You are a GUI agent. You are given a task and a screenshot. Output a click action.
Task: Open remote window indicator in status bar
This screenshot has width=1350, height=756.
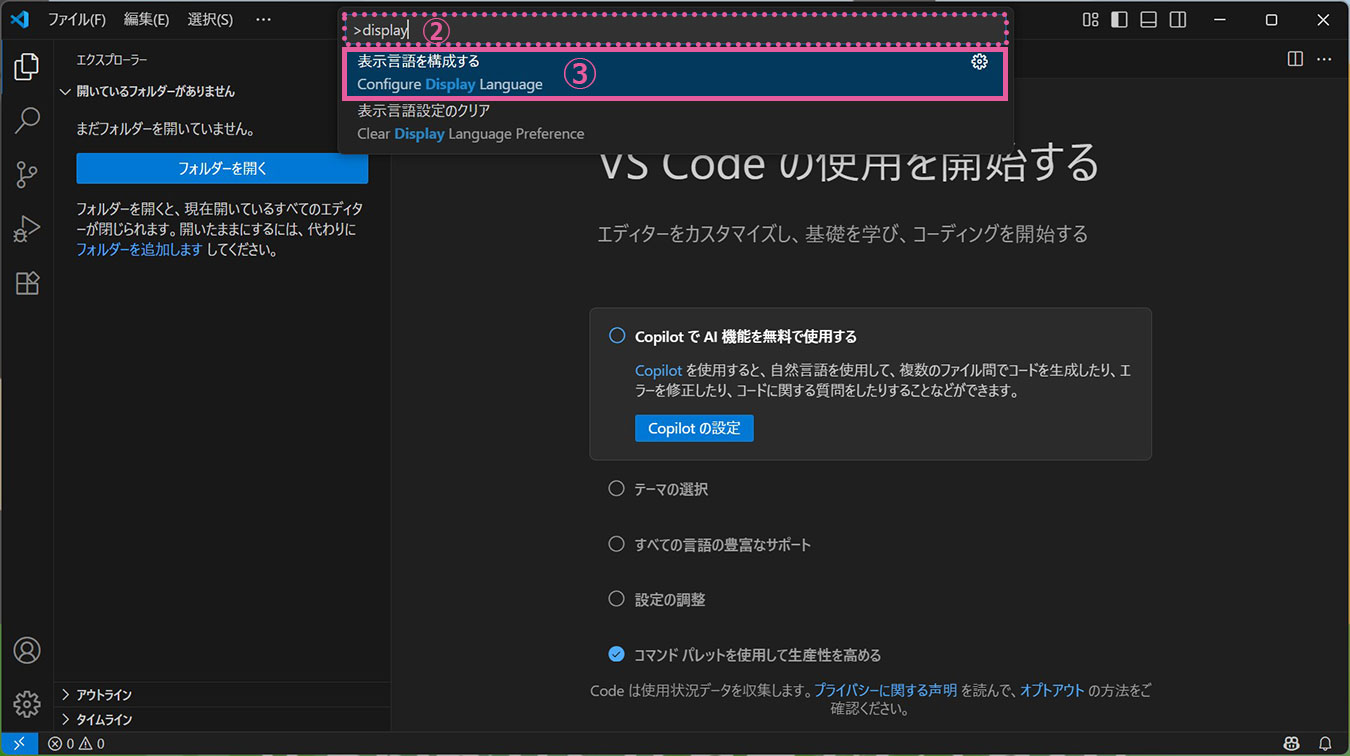tap(19, 744)
